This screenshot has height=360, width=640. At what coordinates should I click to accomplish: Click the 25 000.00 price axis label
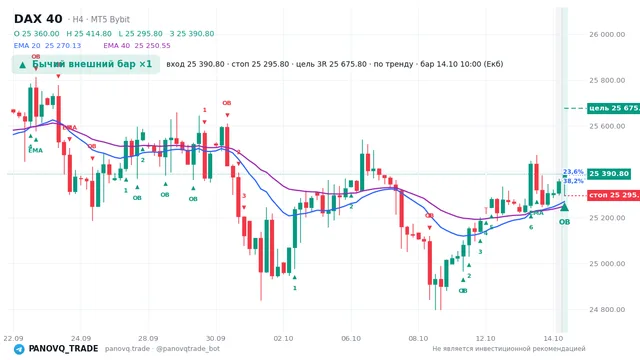click(x=607, y=264)
